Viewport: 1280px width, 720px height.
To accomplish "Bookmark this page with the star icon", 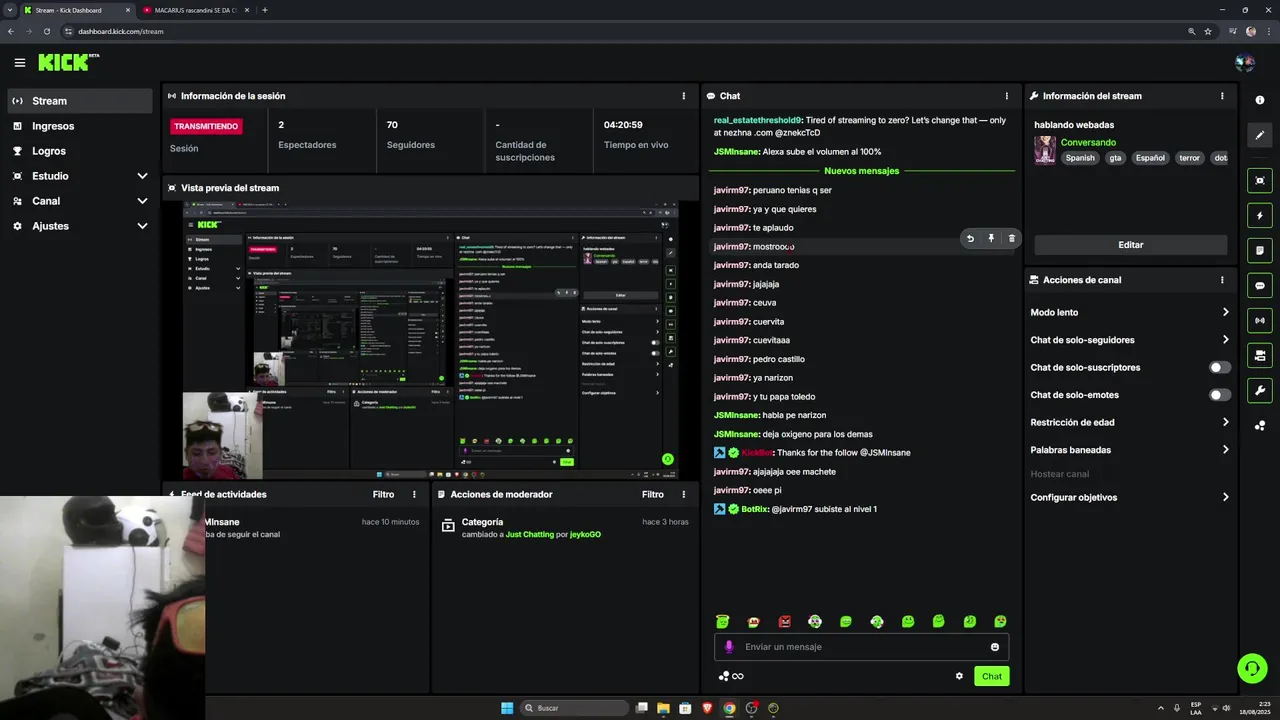I will 1208,31.
